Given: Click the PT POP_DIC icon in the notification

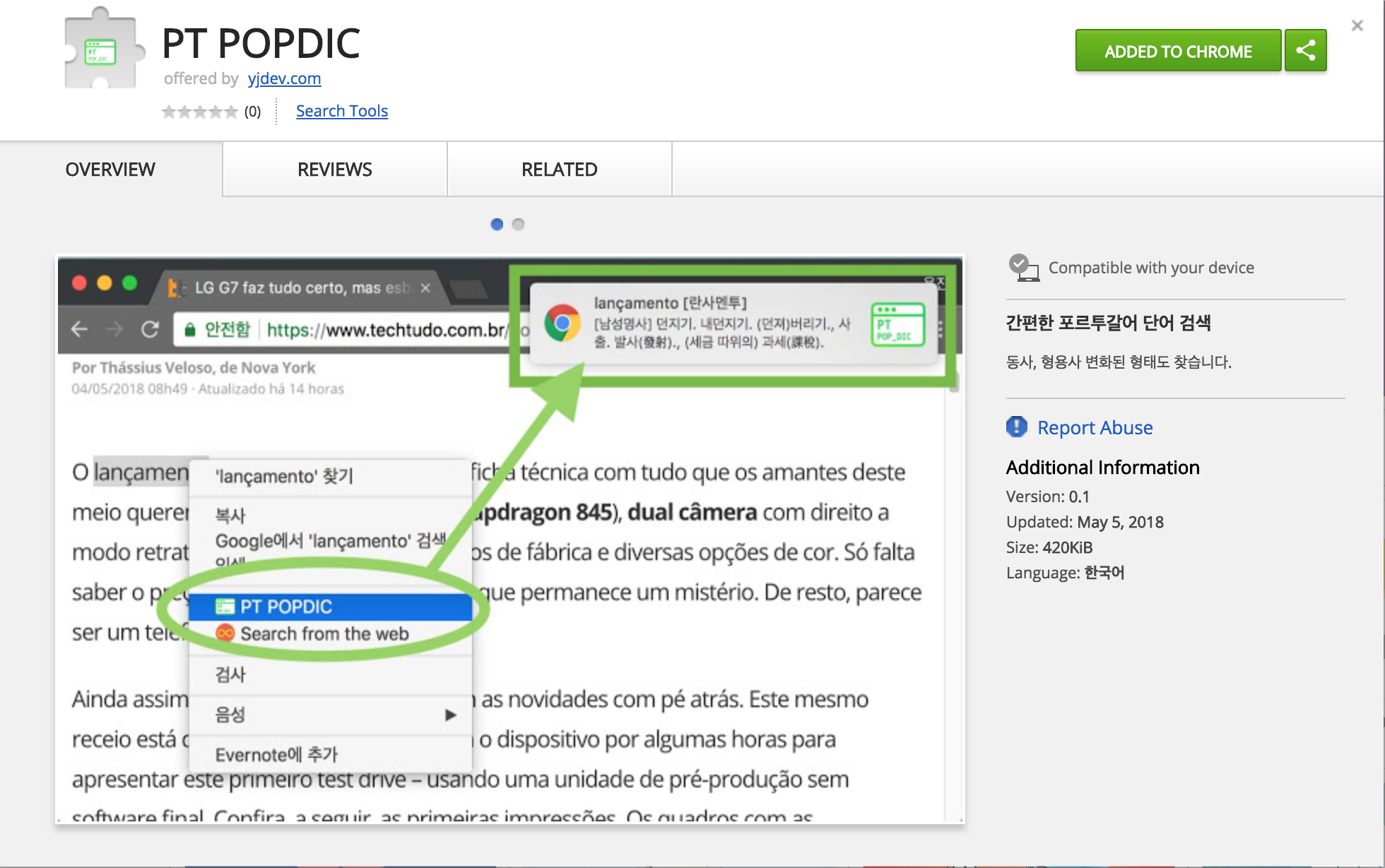Looking at the screenshot, I should click(897, 324).
